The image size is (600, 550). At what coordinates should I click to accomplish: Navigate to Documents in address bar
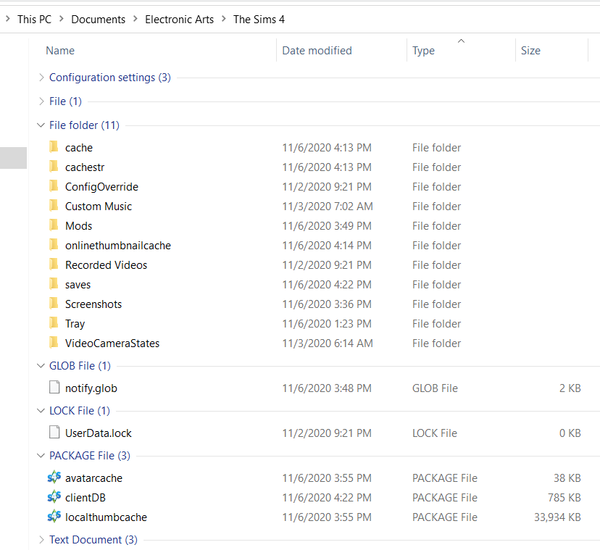[98, 19]
